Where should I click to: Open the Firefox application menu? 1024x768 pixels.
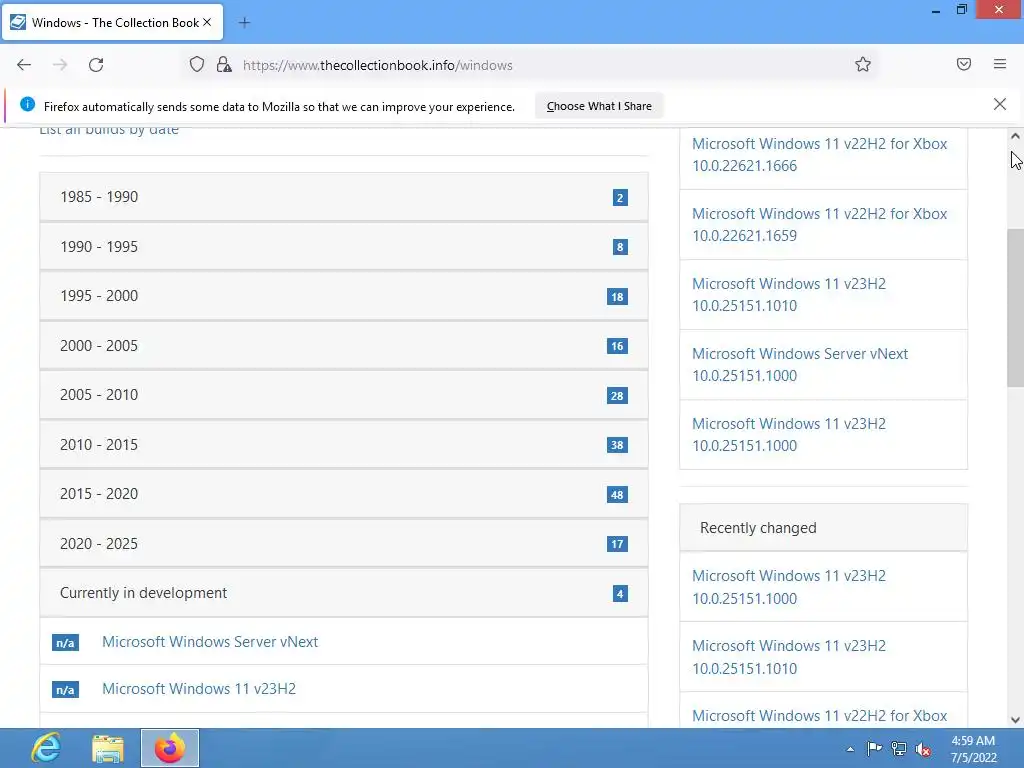pos(1000,64)
